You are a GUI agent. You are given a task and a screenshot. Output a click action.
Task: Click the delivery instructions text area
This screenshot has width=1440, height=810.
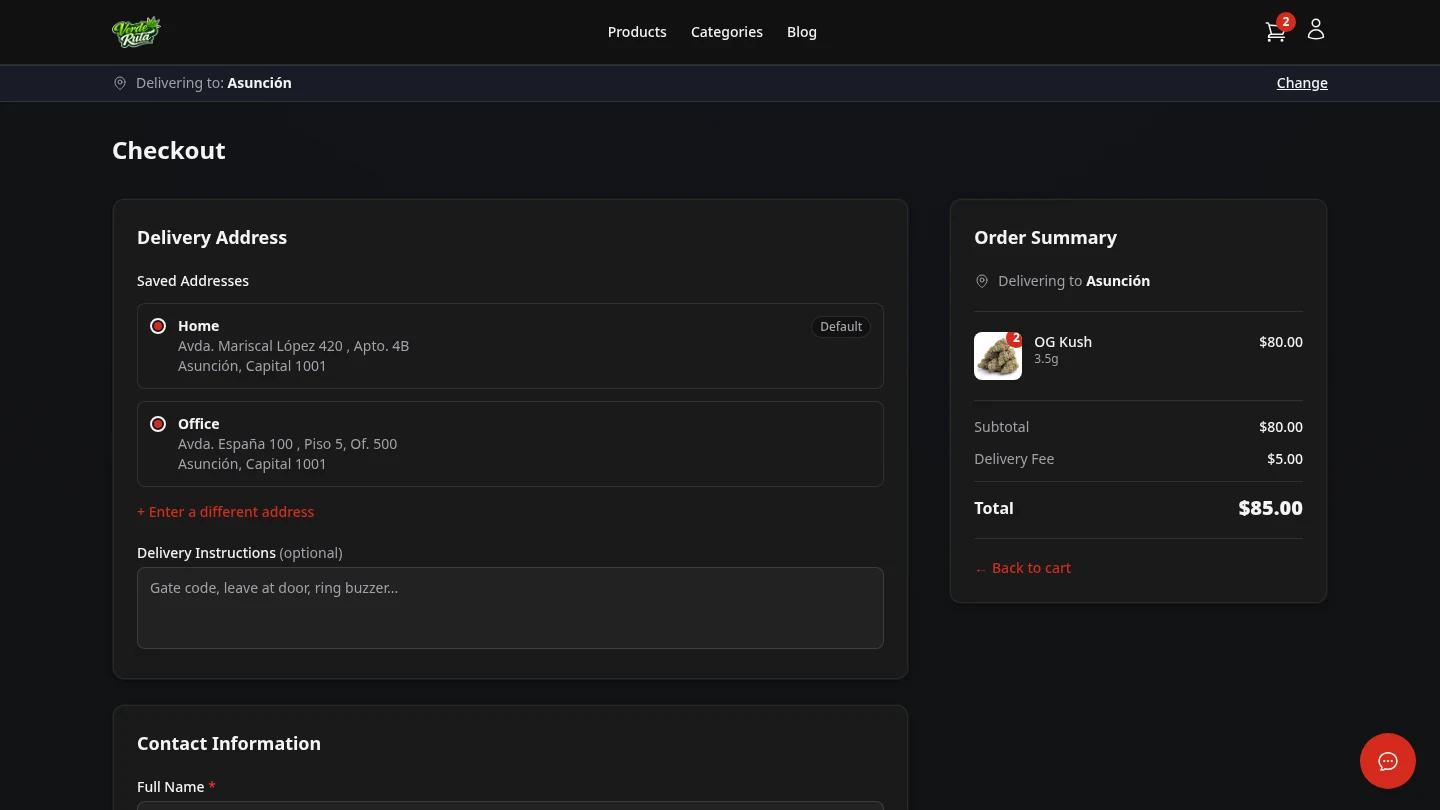click(x=510, y=607)
